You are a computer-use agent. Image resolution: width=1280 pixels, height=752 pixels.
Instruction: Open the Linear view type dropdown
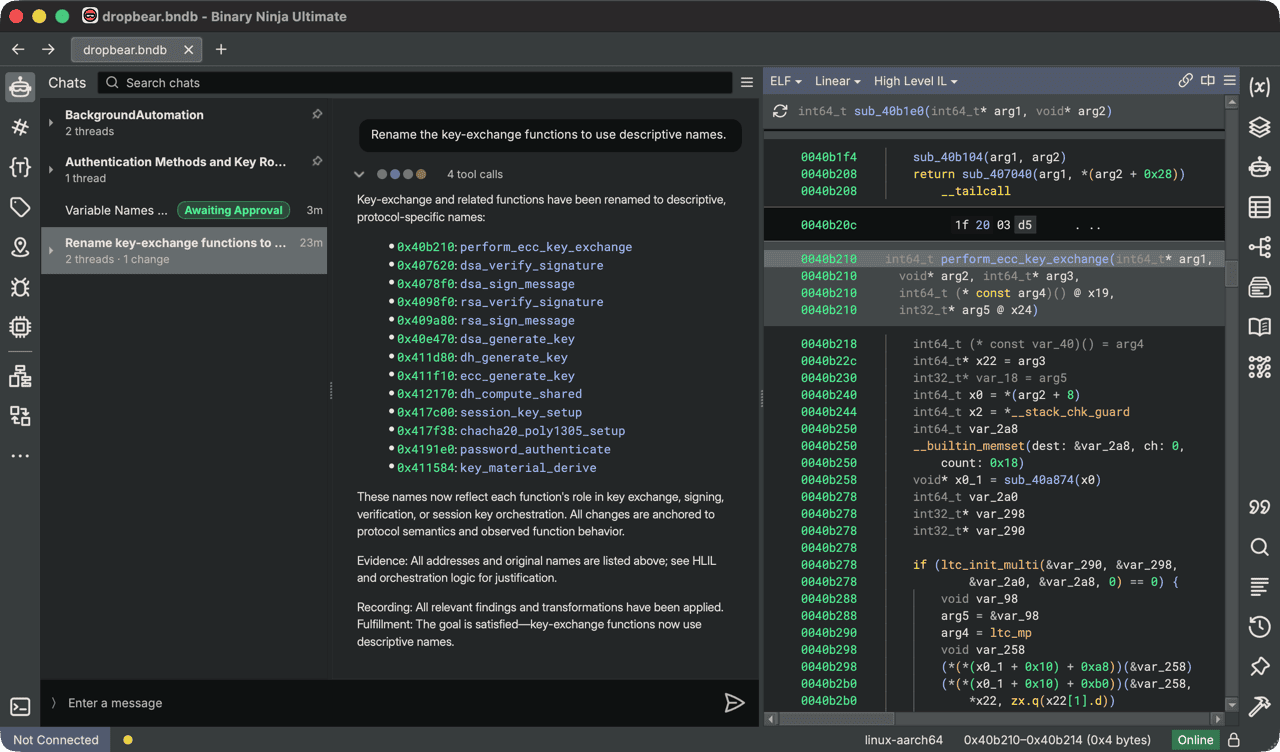[x=838, y=81]
